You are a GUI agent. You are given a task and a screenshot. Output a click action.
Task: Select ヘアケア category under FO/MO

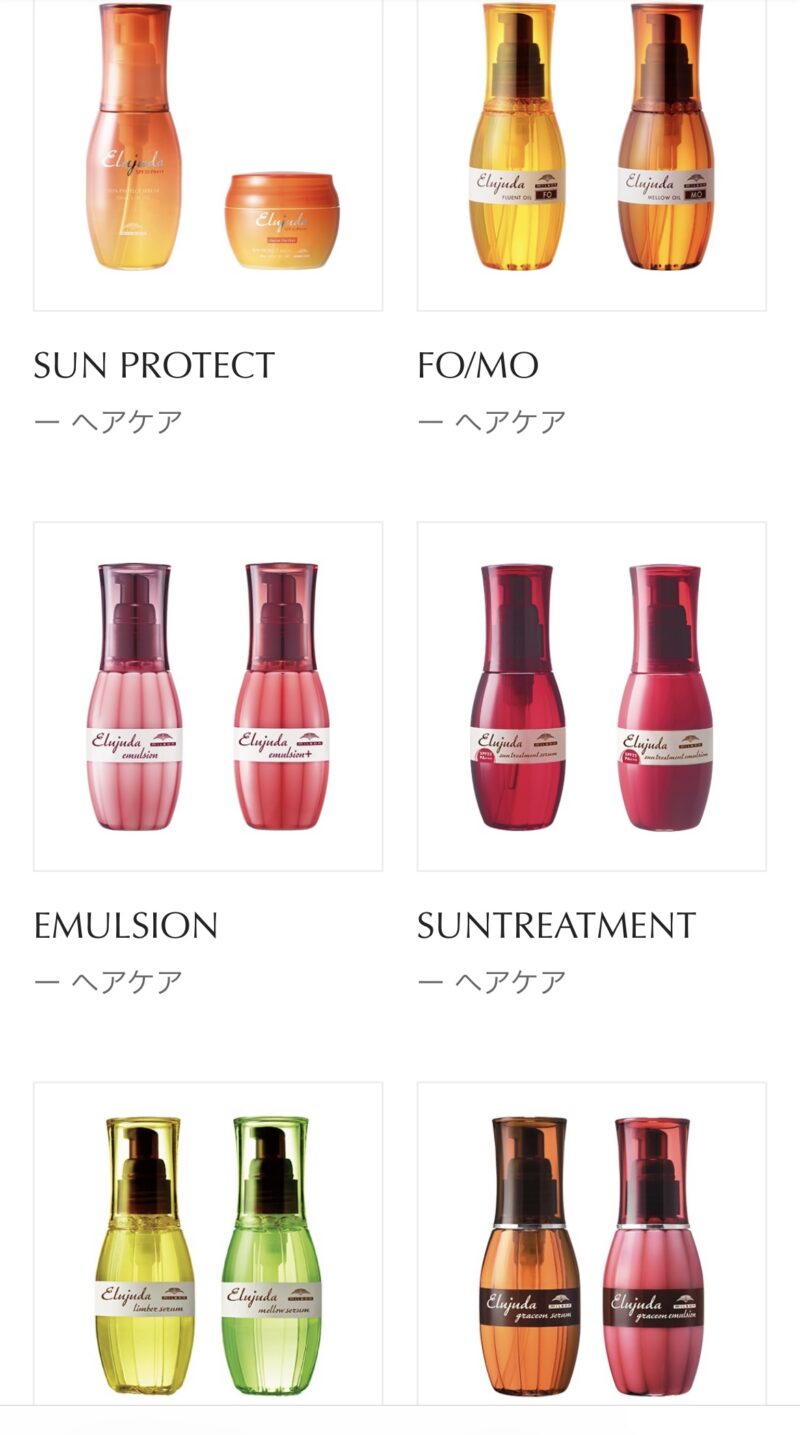(x=510, y=421)
